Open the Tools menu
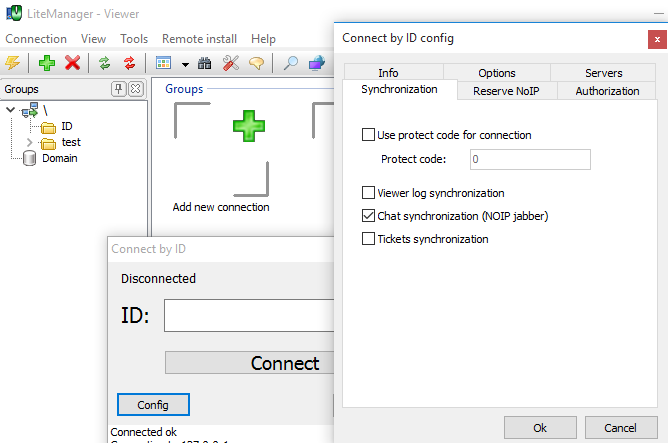This screenshot has height=443, width=668. point(134,39)
